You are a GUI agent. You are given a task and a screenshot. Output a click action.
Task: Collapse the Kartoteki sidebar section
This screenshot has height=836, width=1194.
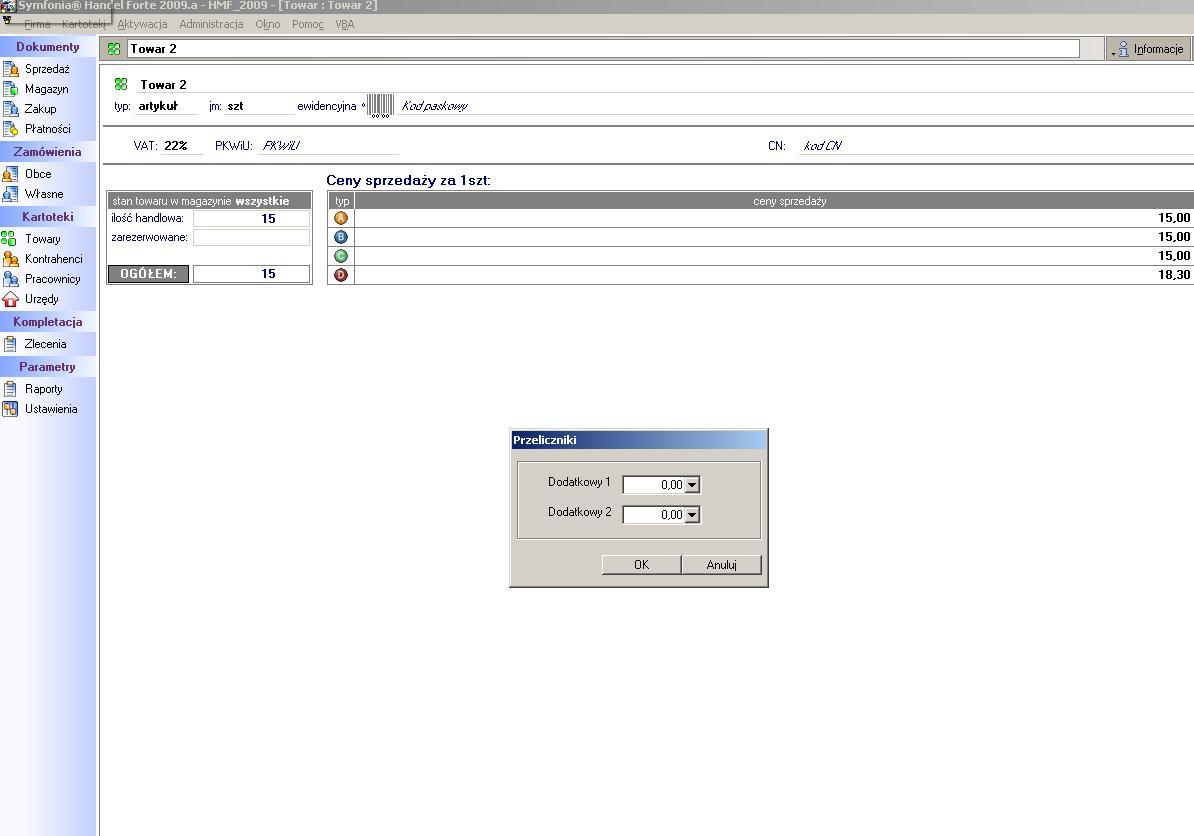(x=48, y=216)
